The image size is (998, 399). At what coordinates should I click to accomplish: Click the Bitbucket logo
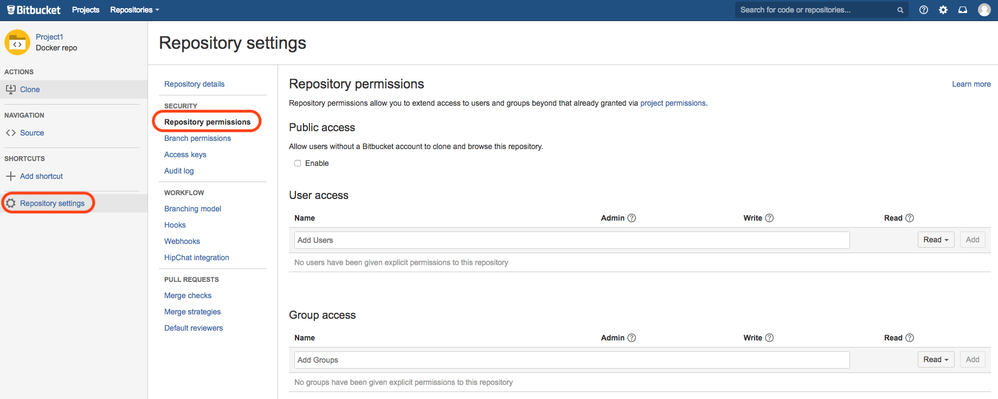coord(34,10)
